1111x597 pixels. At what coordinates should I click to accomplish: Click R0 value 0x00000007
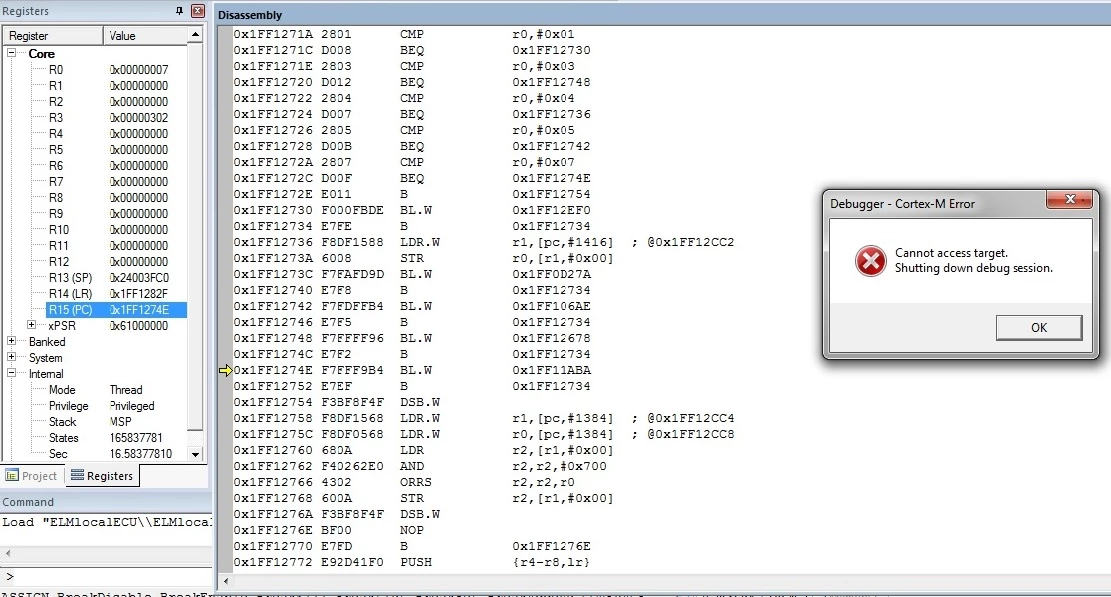click(x=139, y=69)
